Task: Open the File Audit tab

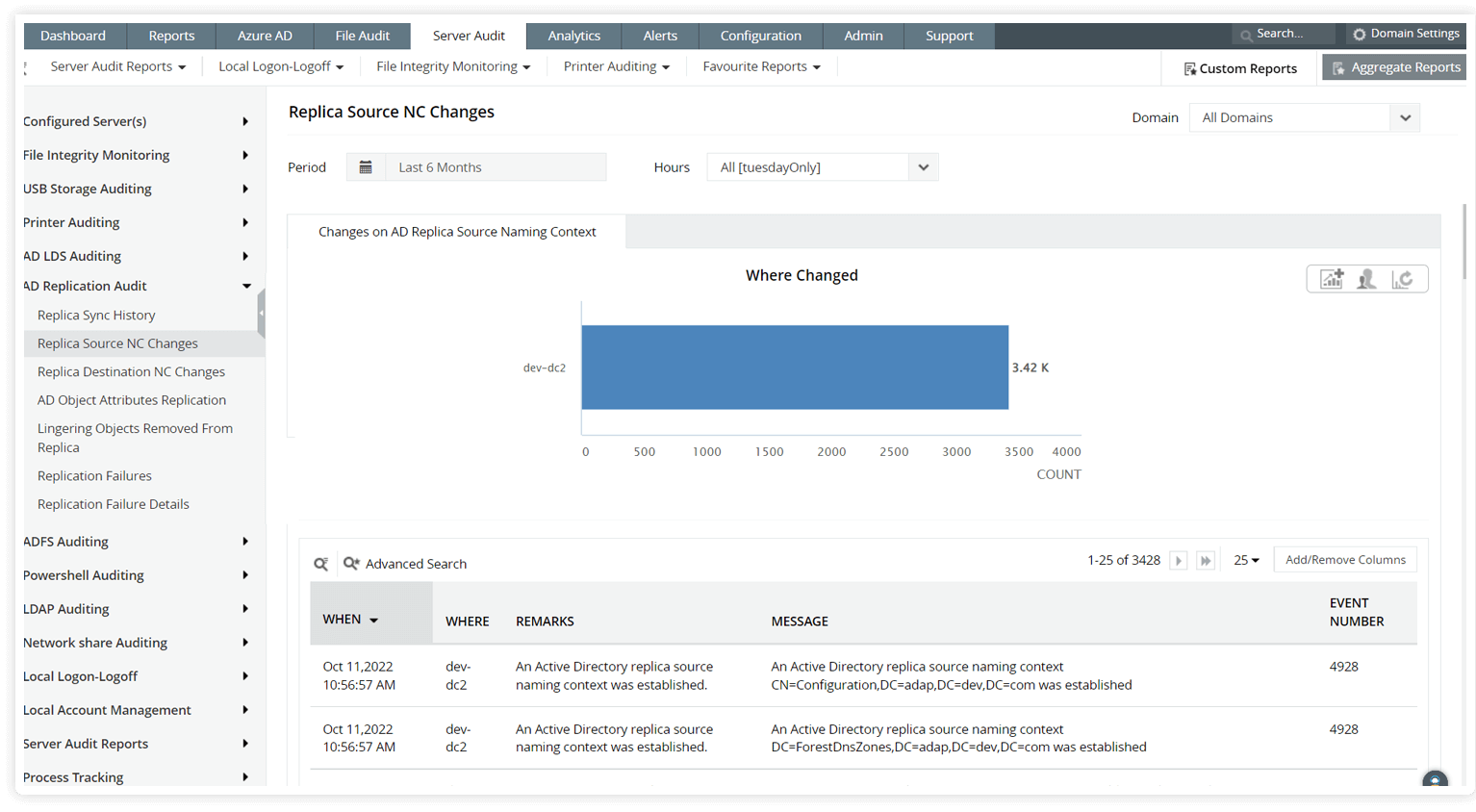Action: pos(363,36)
